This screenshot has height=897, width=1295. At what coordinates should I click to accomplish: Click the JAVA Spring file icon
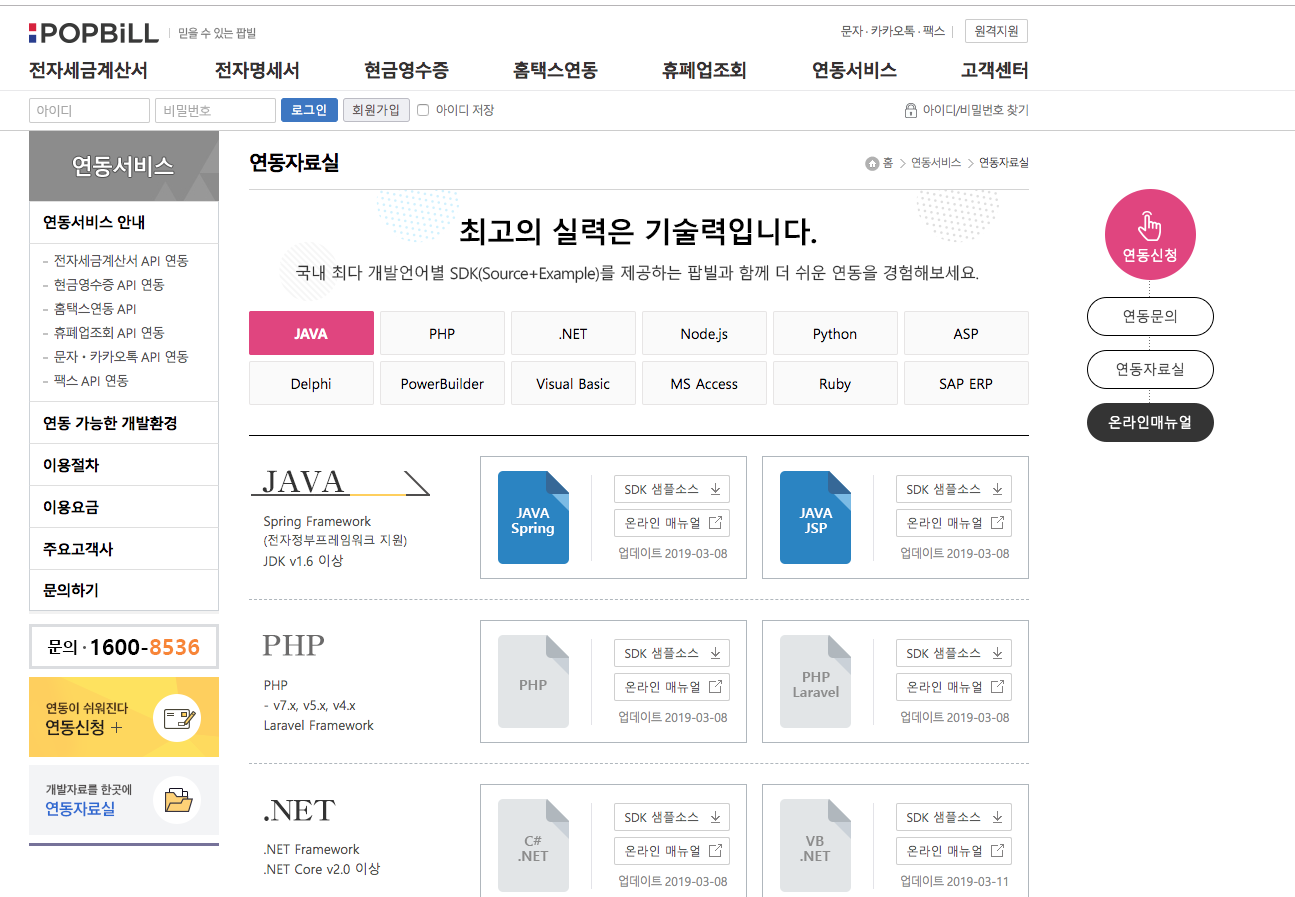pos(533,517)
